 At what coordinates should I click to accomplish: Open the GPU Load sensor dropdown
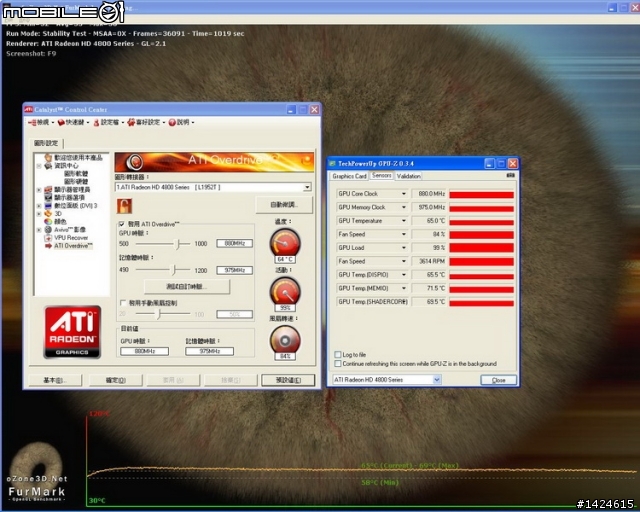click(404, 248)
